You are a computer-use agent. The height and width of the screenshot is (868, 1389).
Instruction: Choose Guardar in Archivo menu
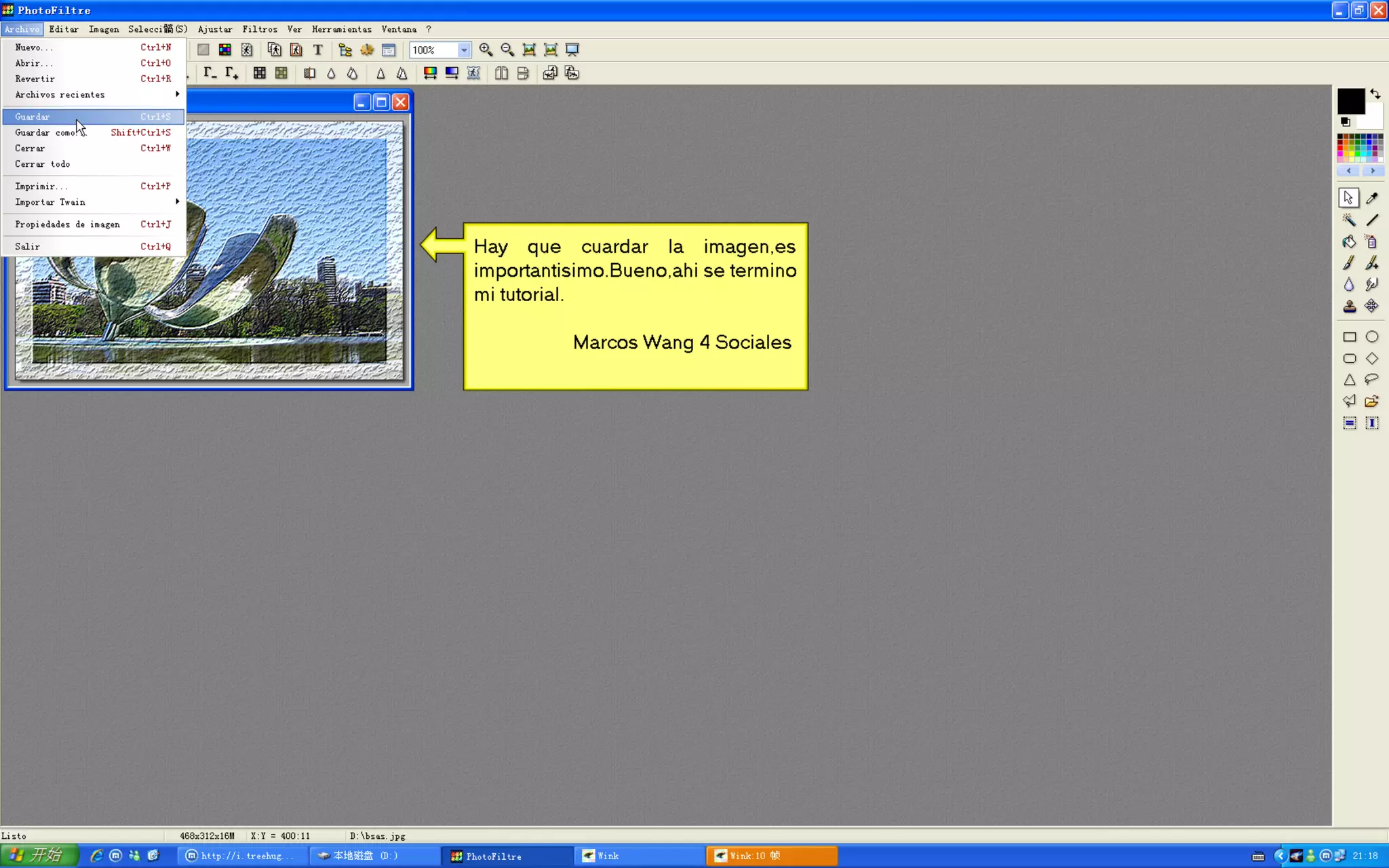pos(94,117)
